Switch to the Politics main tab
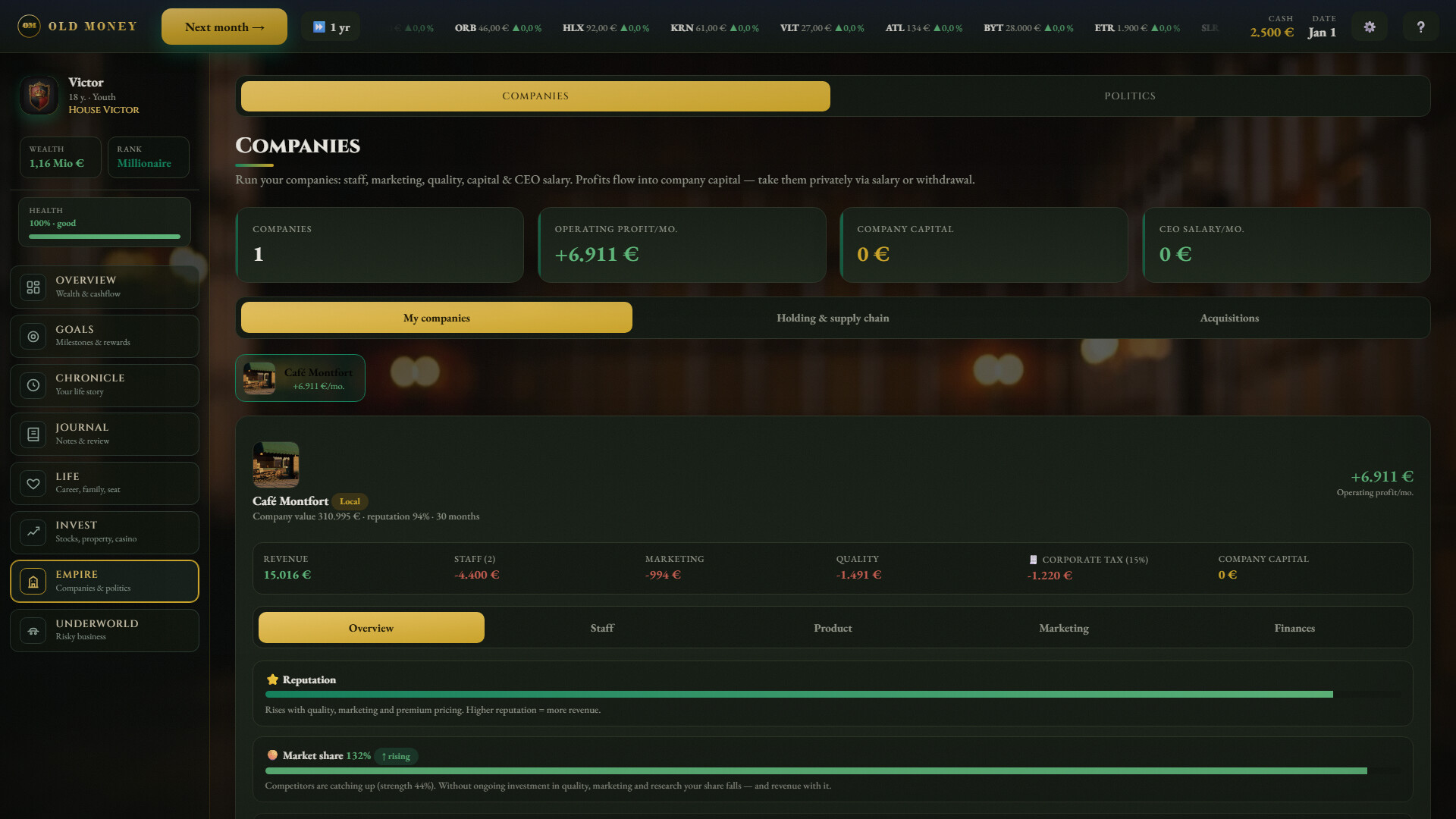1456x819 pixels. [x=1130, y=96]
